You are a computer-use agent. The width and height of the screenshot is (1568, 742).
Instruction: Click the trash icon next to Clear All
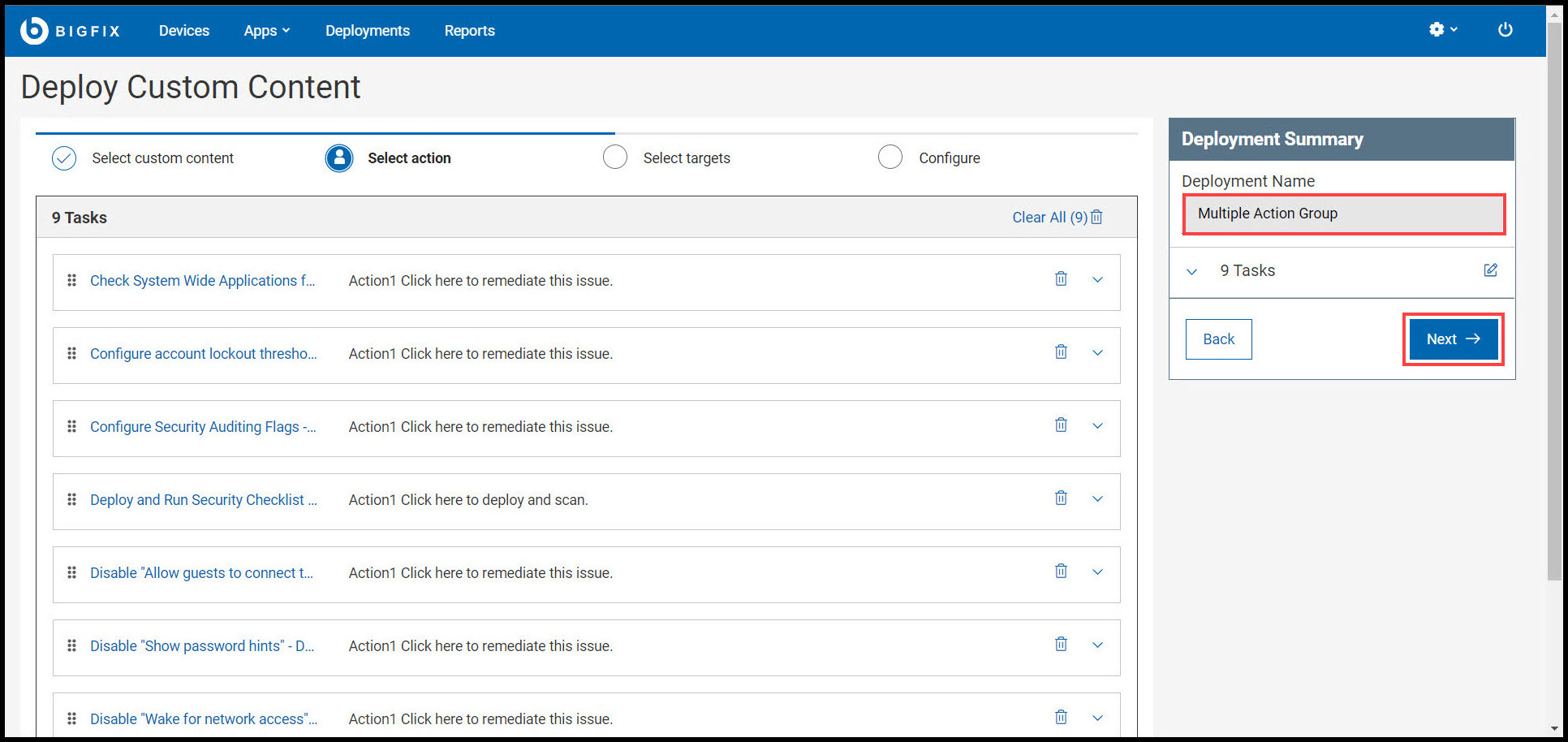[1096, 217]
